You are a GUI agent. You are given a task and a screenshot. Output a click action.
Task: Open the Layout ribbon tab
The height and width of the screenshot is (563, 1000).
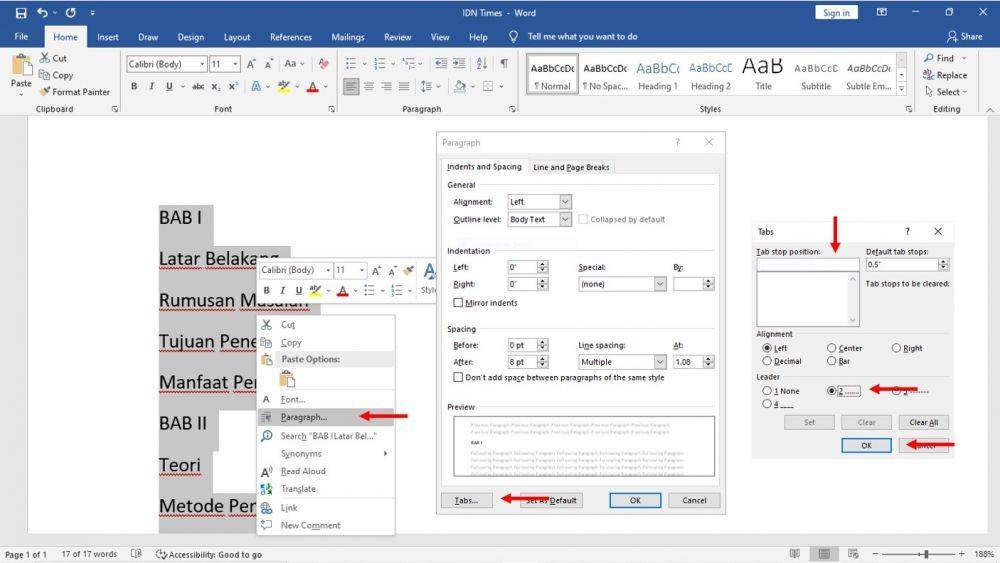point(237,37)
